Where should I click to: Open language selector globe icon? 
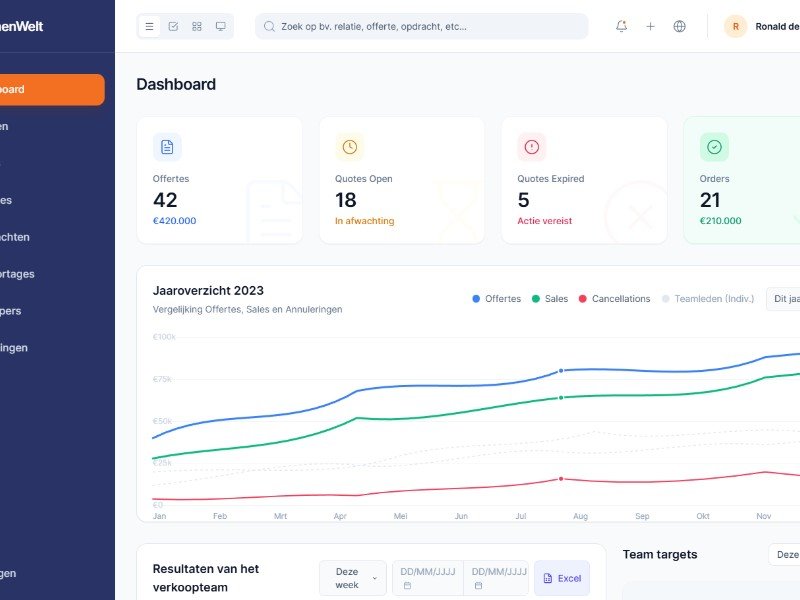pyautogui.click(x=680, y=26)
